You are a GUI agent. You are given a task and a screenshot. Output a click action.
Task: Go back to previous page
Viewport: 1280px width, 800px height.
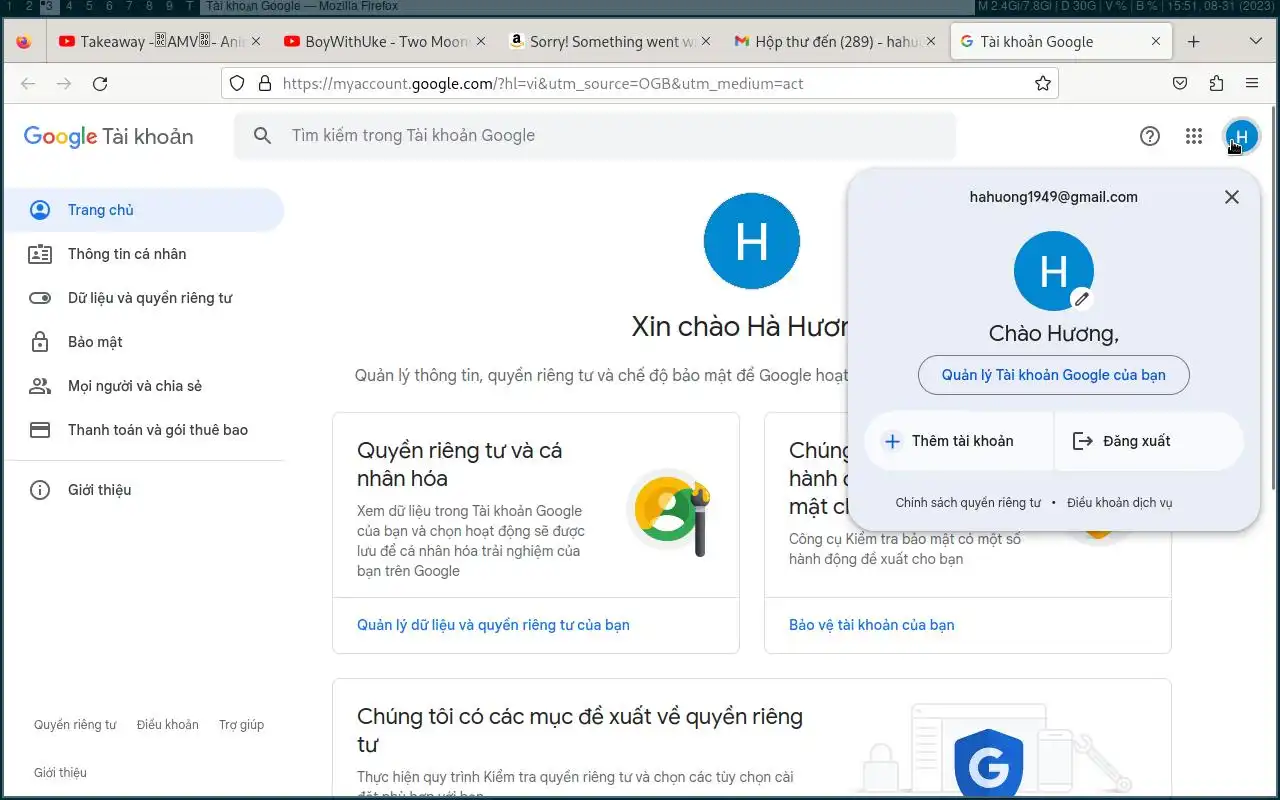click(x=28, y=84)
